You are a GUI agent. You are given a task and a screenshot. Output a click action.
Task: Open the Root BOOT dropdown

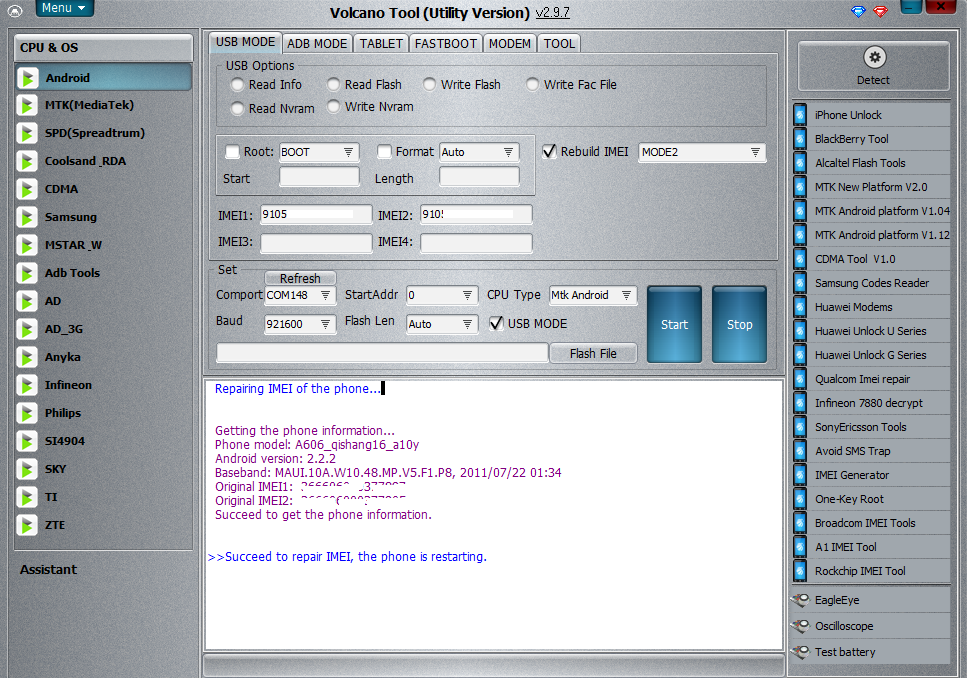(319, 152)
